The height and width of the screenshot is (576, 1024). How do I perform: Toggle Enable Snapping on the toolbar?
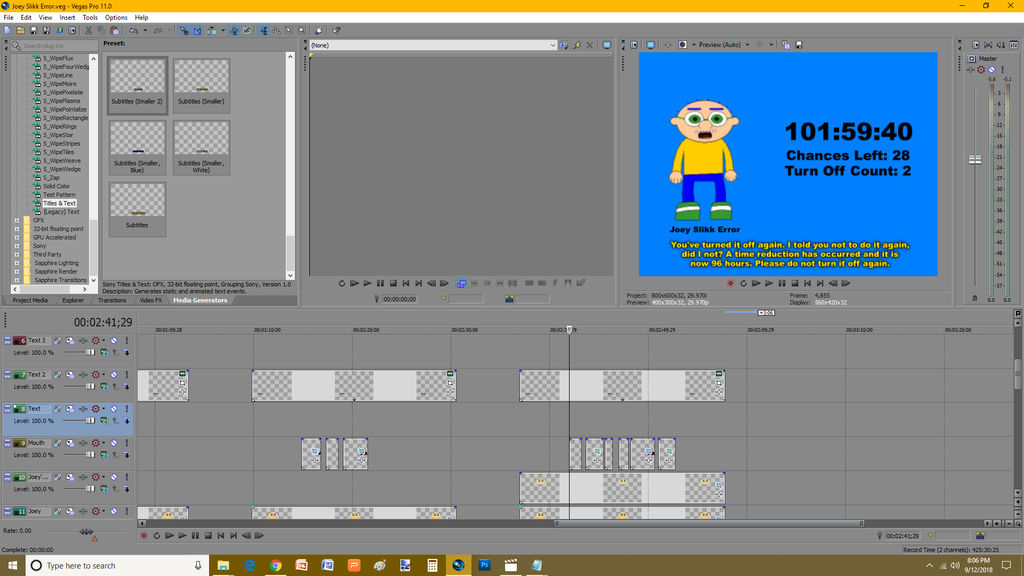tap(183, 30)
